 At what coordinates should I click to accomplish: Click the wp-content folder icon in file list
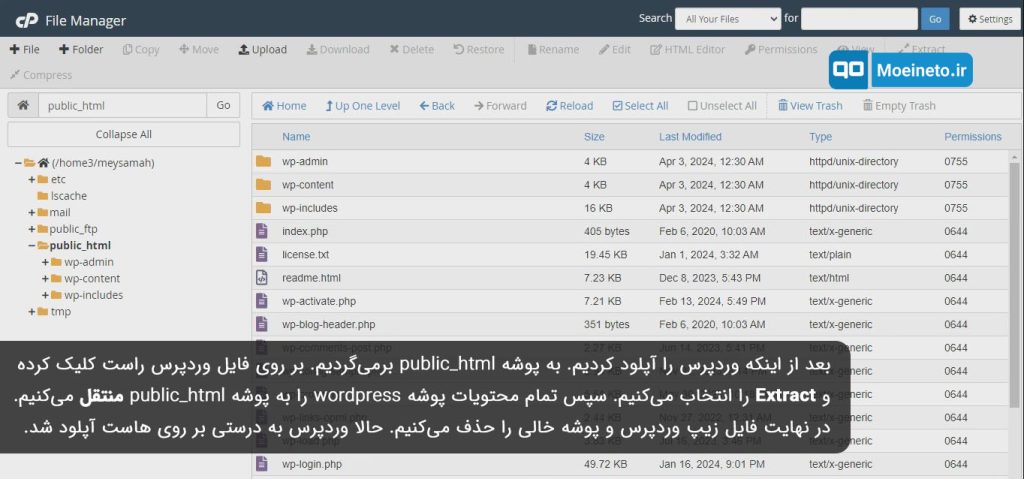(x=263, y=185)
